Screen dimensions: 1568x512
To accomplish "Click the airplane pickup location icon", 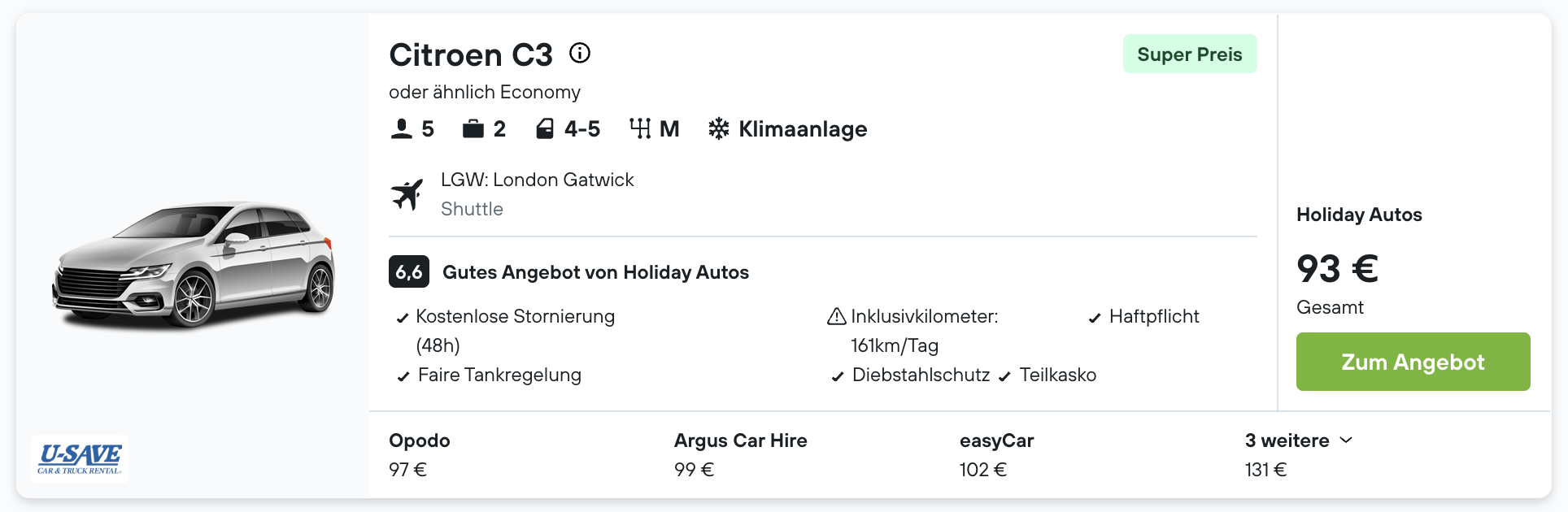I will tap(407, 194).
